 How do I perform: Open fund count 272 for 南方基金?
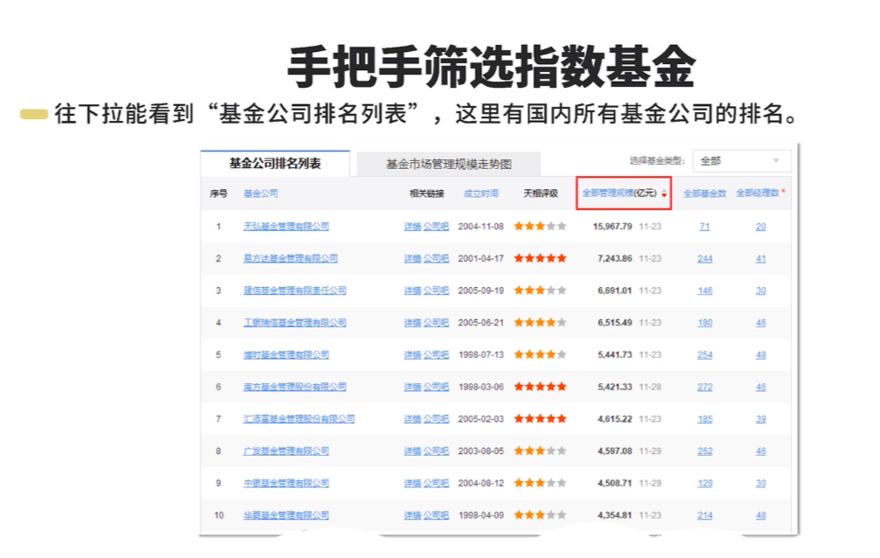point(705,387)
